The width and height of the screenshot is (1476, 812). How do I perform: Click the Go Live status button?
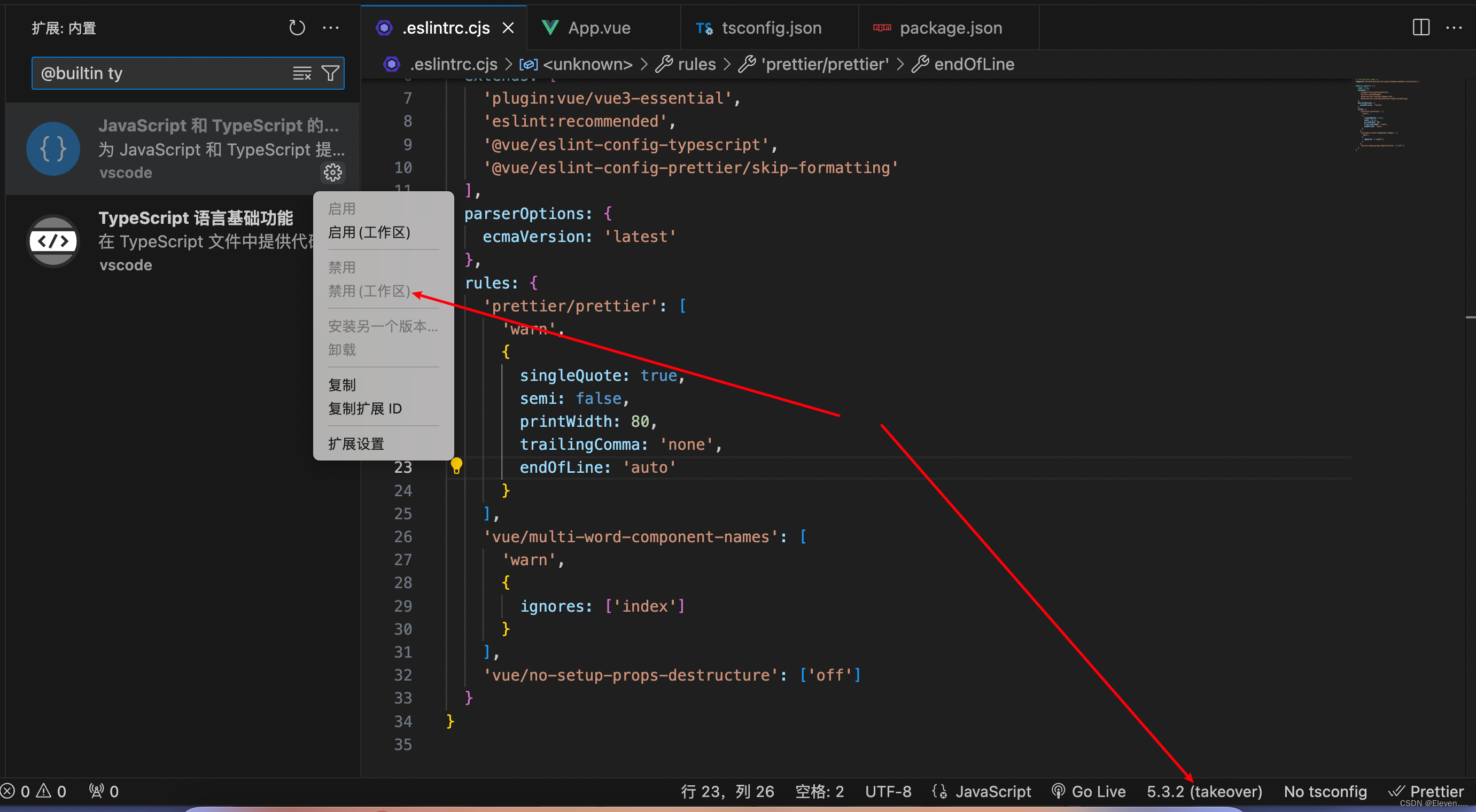tap(1089, 791)
